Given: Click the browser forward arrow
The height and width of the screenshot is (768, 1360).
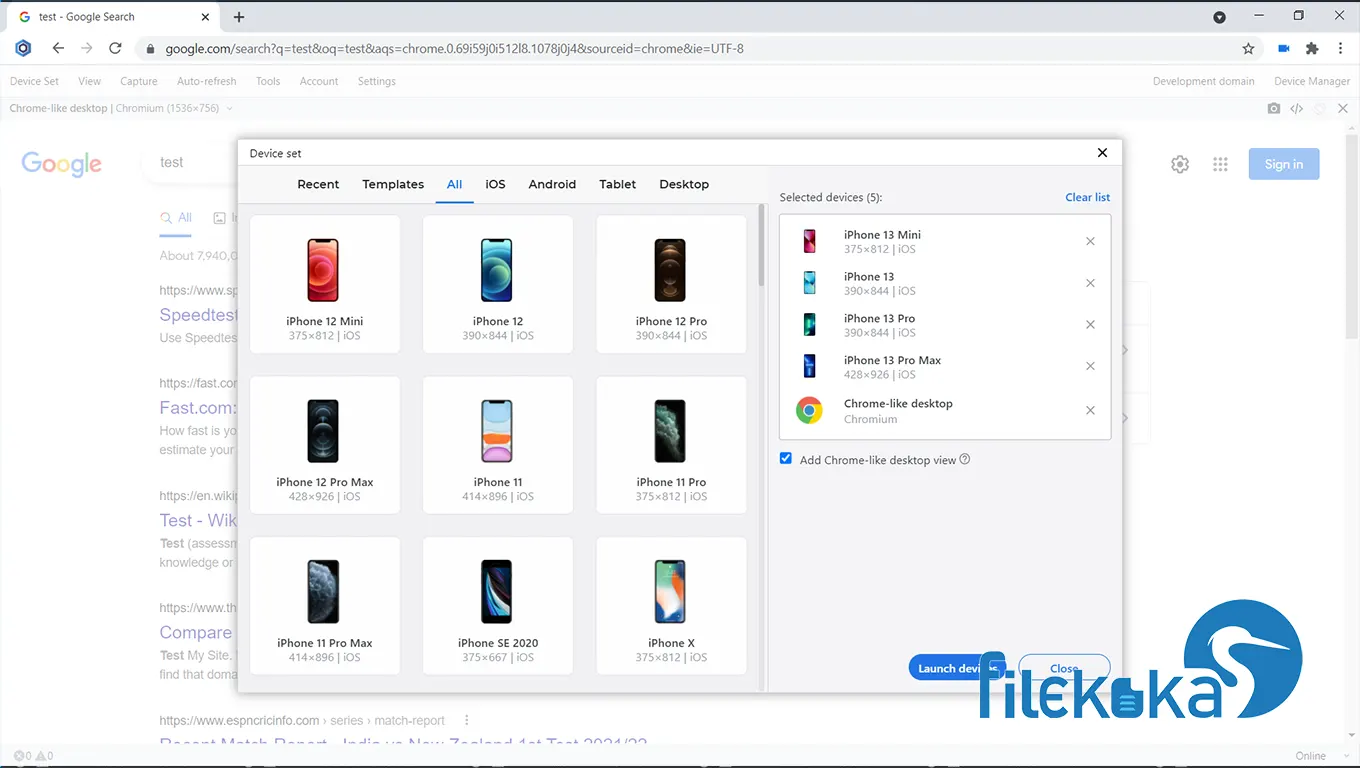Looking at the screenshot, I should (87, 48).
